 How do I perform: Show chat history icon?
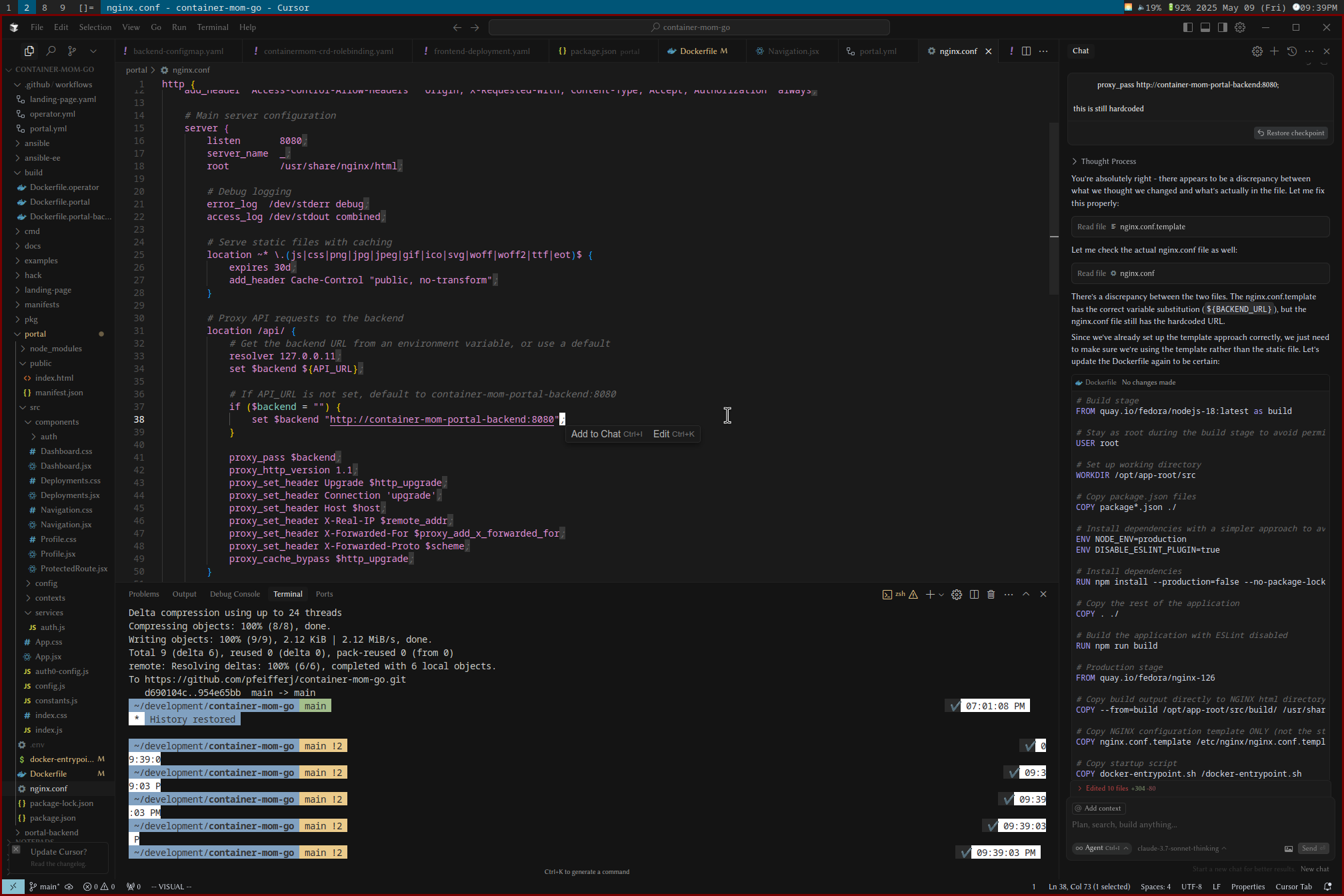pyautogui.click(x=1291, y=51)
